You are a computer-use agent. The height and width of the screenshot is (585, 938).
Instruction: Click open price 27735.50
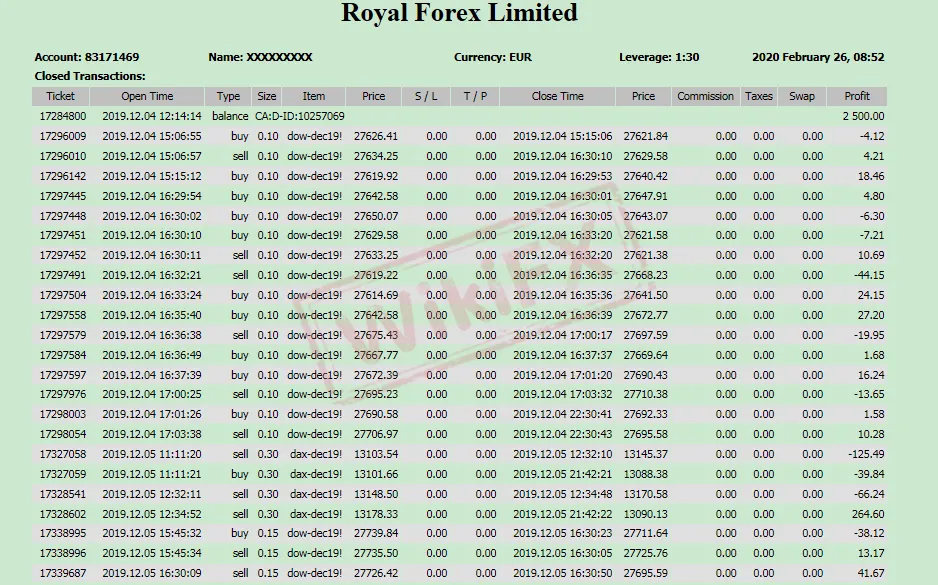pos(376,553)
